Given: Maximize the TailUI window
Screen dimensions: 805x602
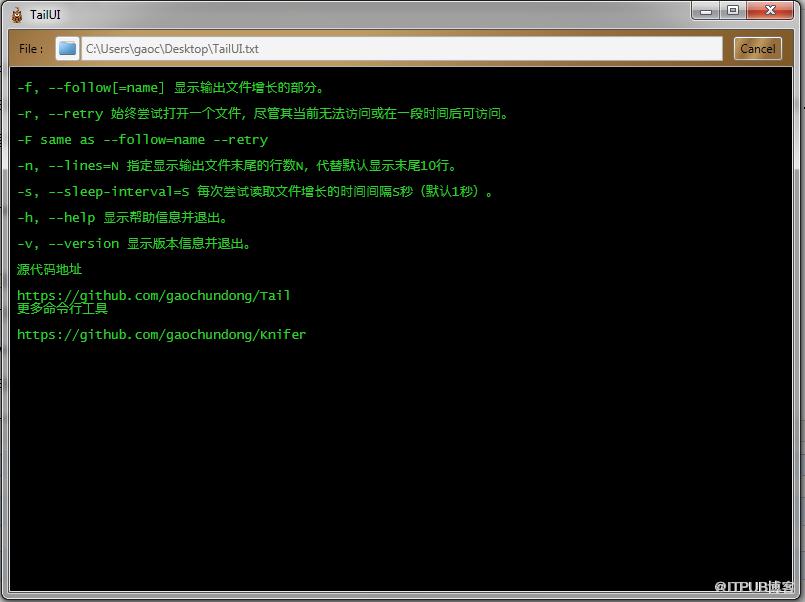Looking at the screenshot, I should point(733,11).
